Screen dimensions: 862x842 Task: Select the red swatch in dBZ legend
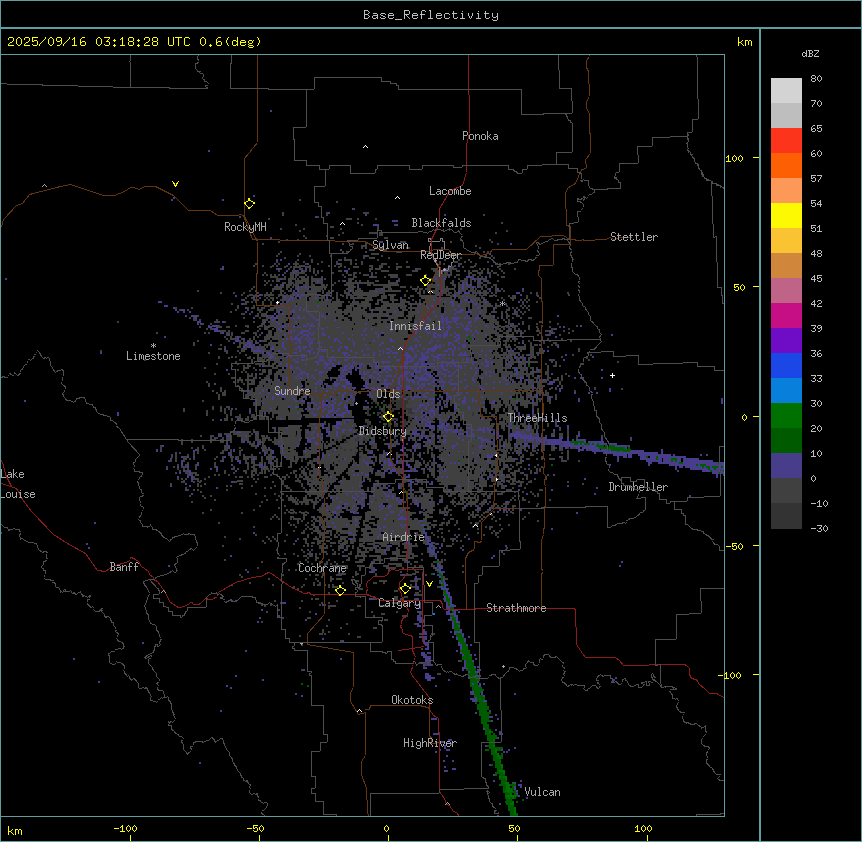[x=786, y=140]
